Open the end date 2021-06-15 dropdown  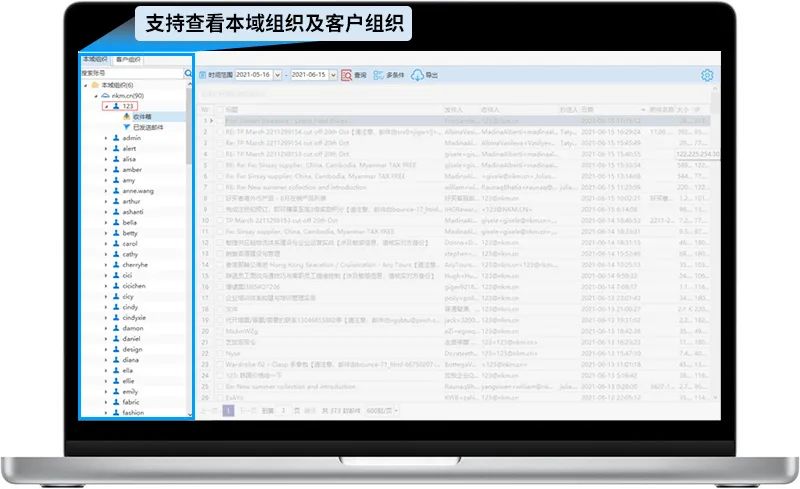[x=335, y=75]
